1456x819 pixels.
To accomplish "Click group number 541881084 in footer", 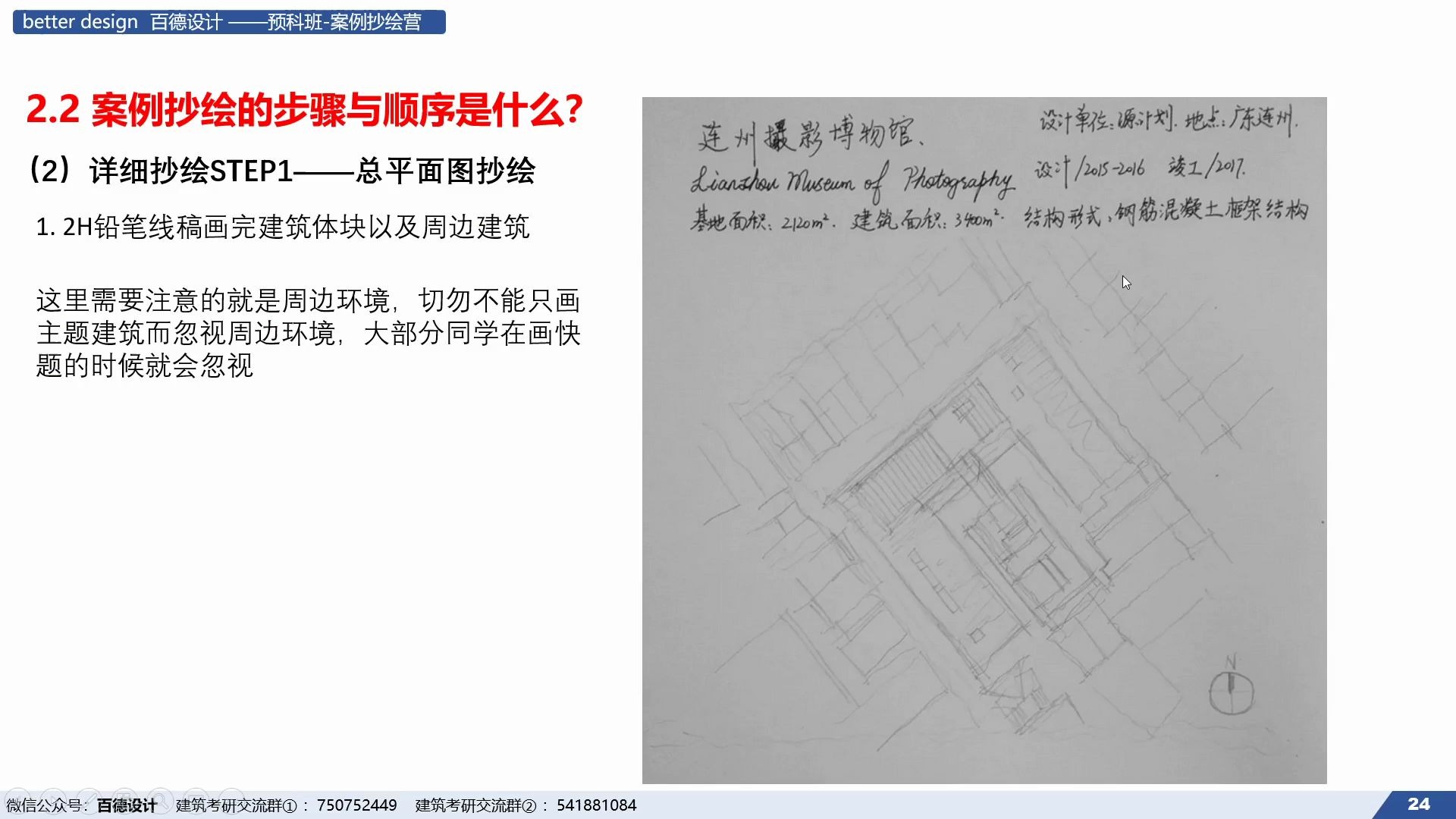I will point(597,805).
